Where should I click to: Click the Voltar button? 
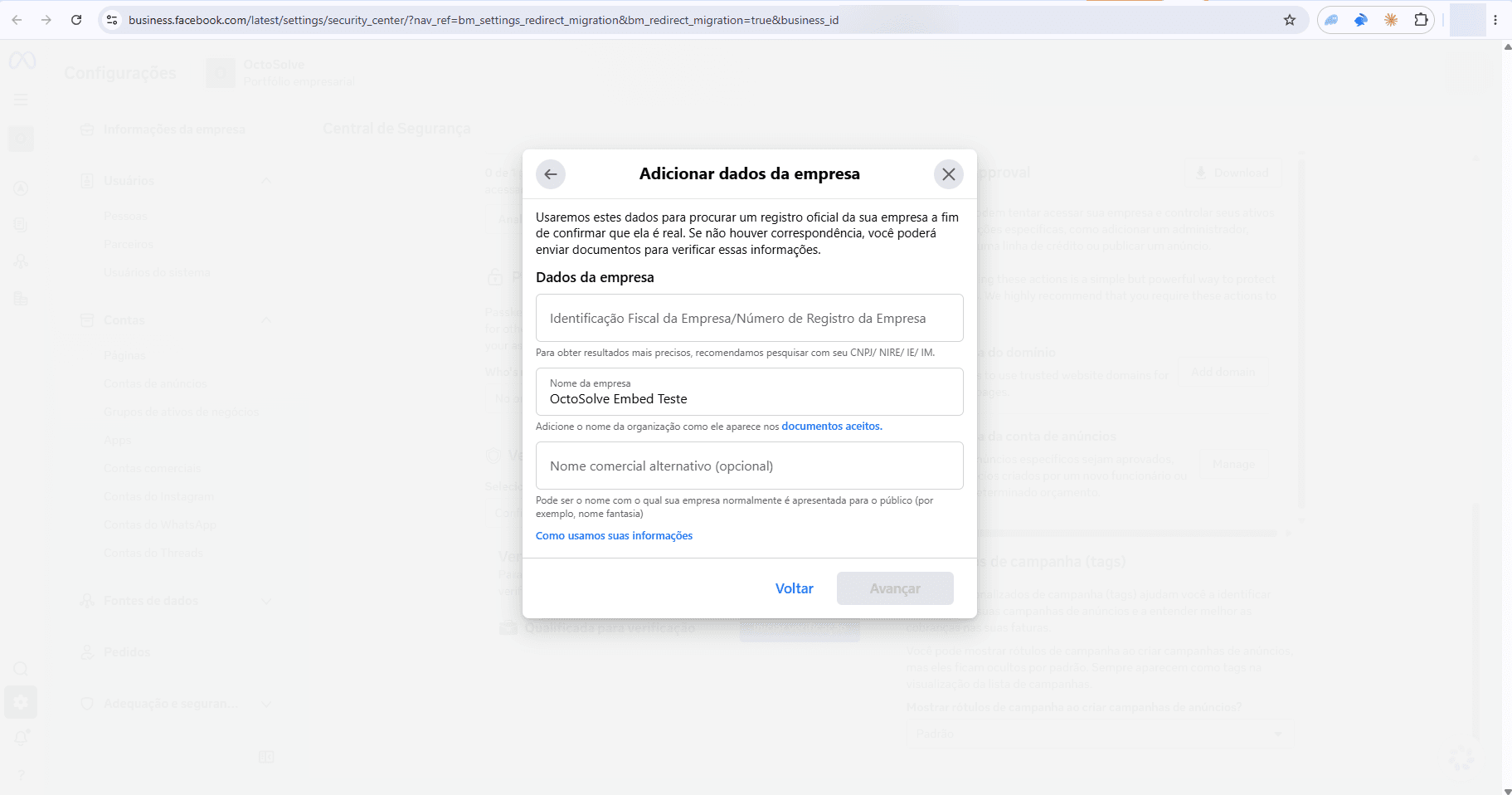pyautogui.click(x=794, y=588)
